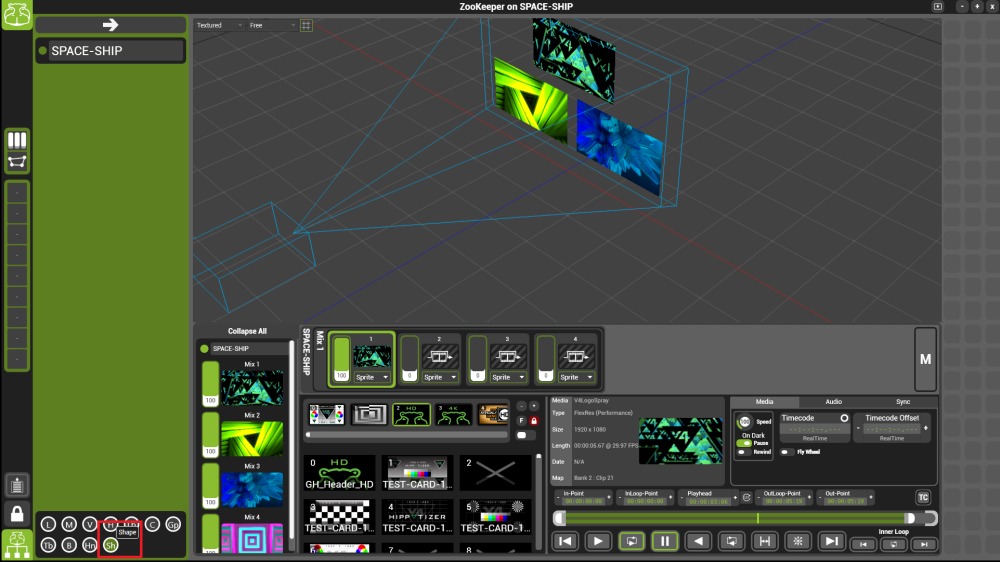Screen dimensions: 1000x562
Task: Select the SPACE-SHIP system entry
Action: 110,51
